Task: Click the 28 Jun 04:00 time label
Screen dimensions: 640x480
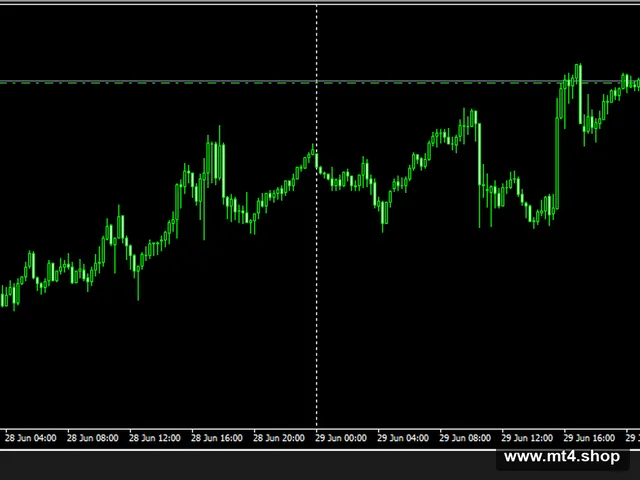Action: 31,438
